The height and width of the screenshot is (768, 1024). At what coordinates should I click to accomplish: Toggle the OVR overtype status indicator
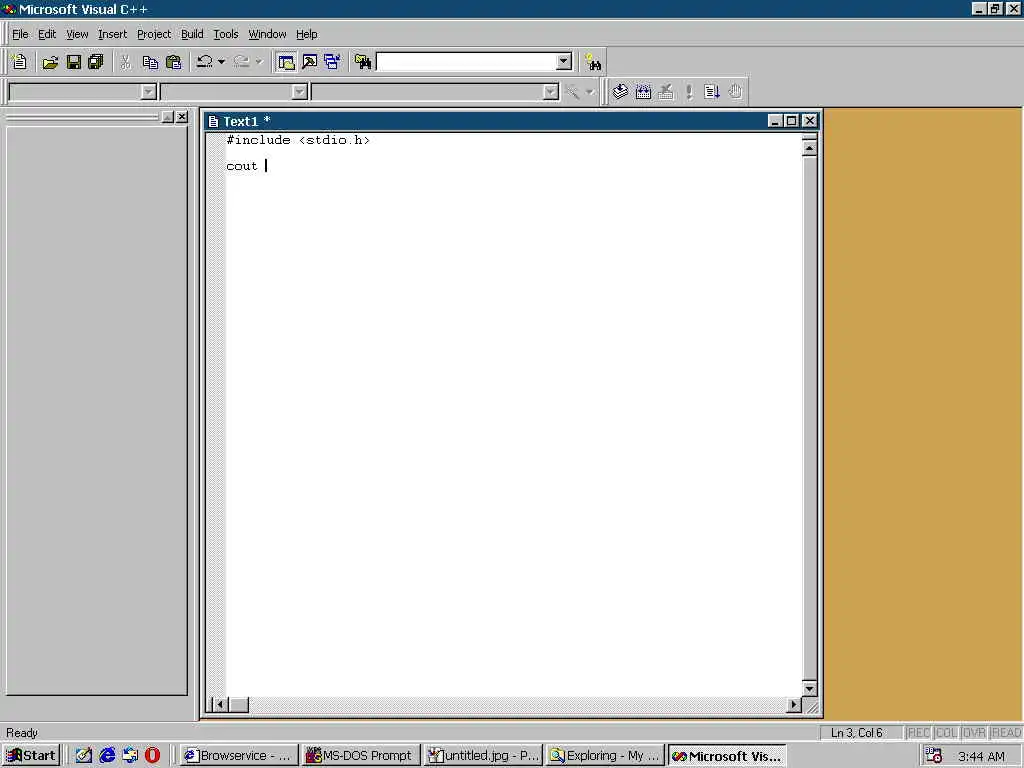[x=974, y=733]
